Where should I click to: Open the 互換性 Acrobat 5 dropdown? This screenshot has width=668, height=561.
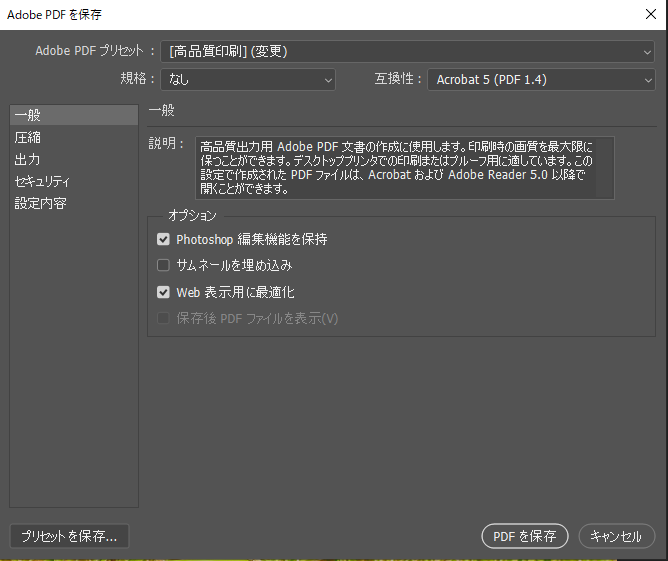(x=541, y=79)
